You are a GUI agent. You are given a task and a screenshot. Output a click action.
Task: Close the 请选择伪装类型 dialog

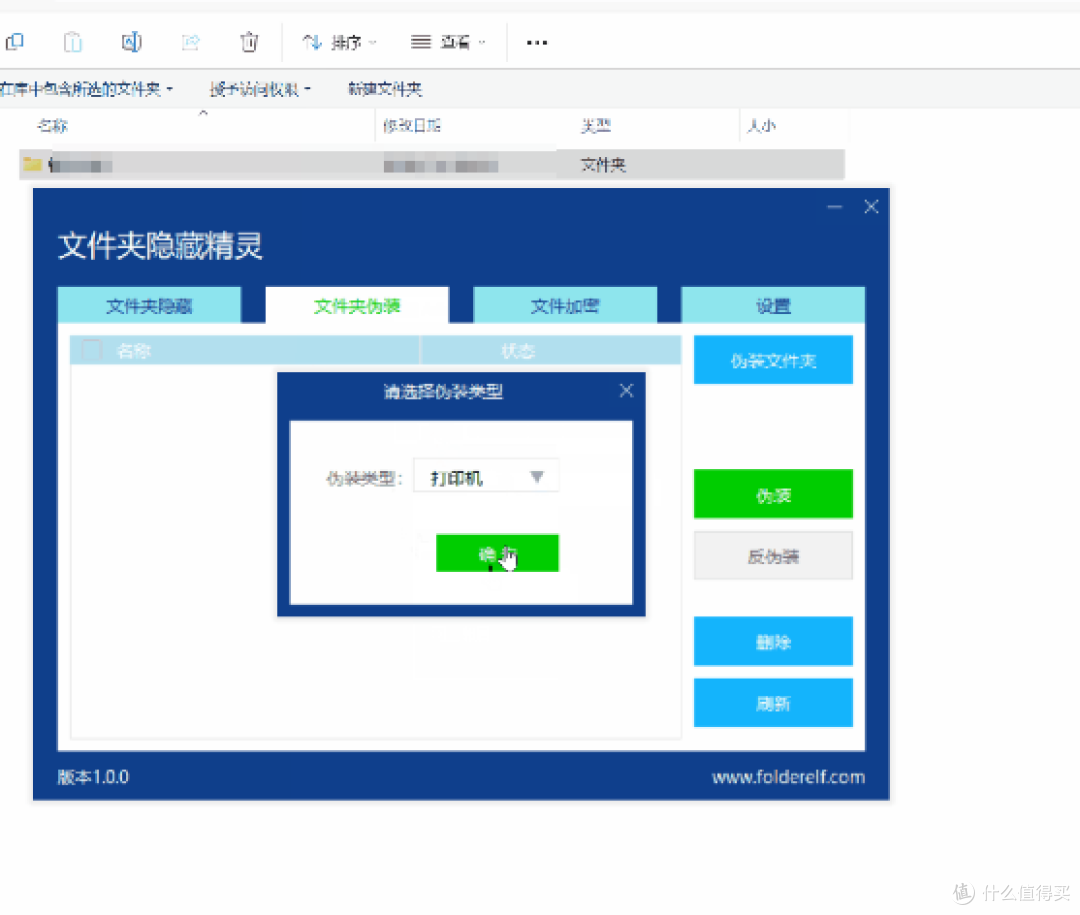tap(627, 391)
